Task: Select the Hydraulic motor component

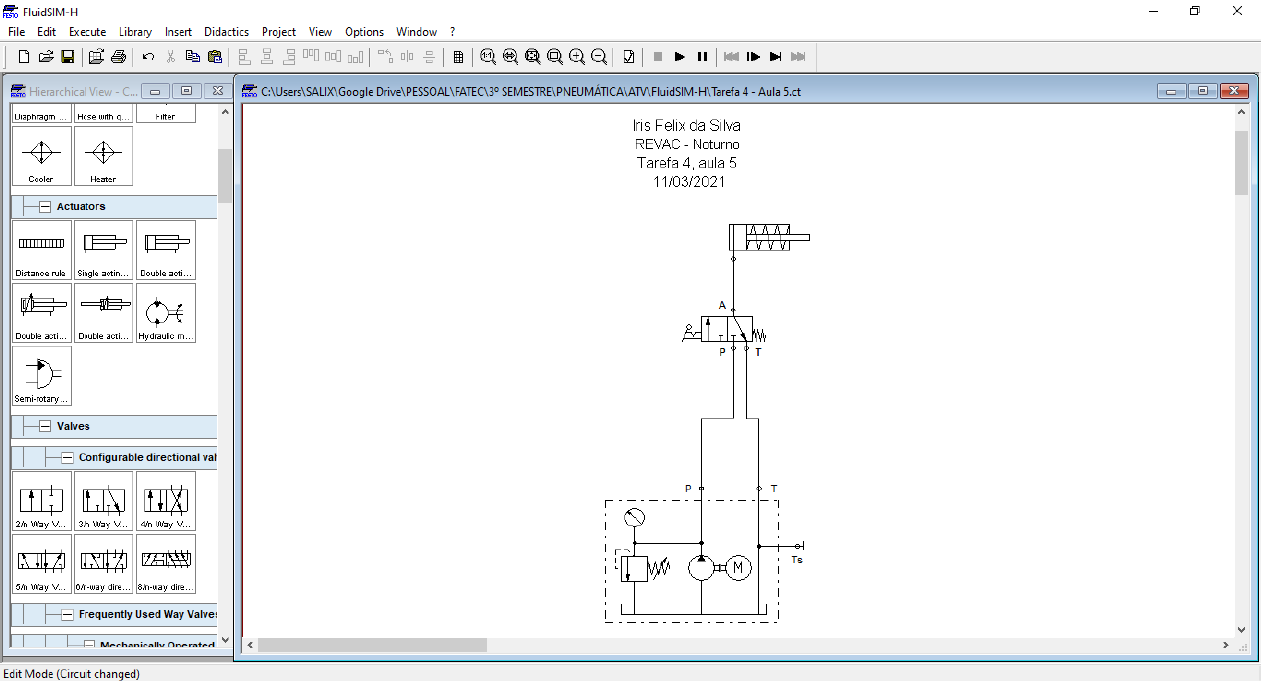Action: [166, 312]
